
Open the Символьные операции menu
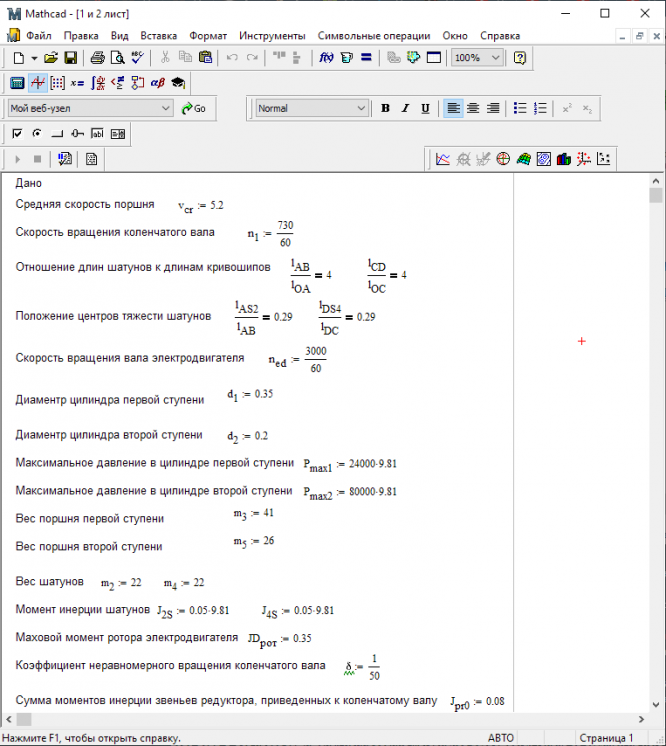coord(374,36)
